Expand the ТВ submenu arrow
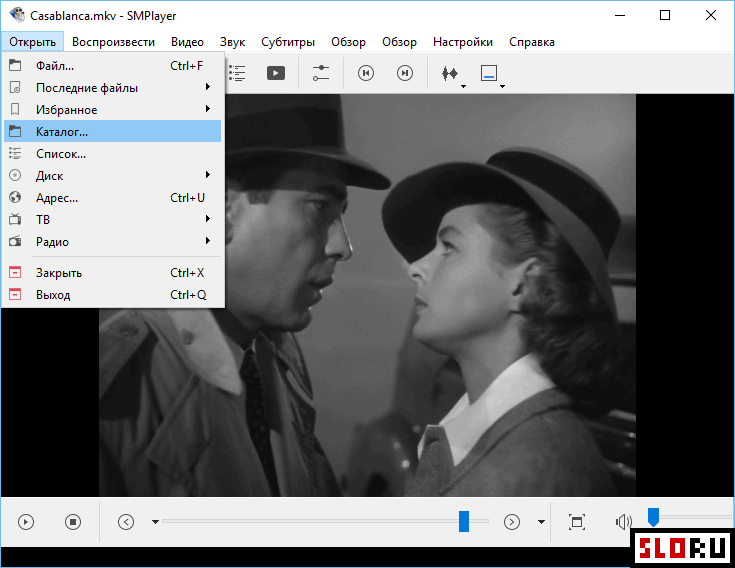The image size is (735, 568). pyautogui.click(x=208, y=219)
